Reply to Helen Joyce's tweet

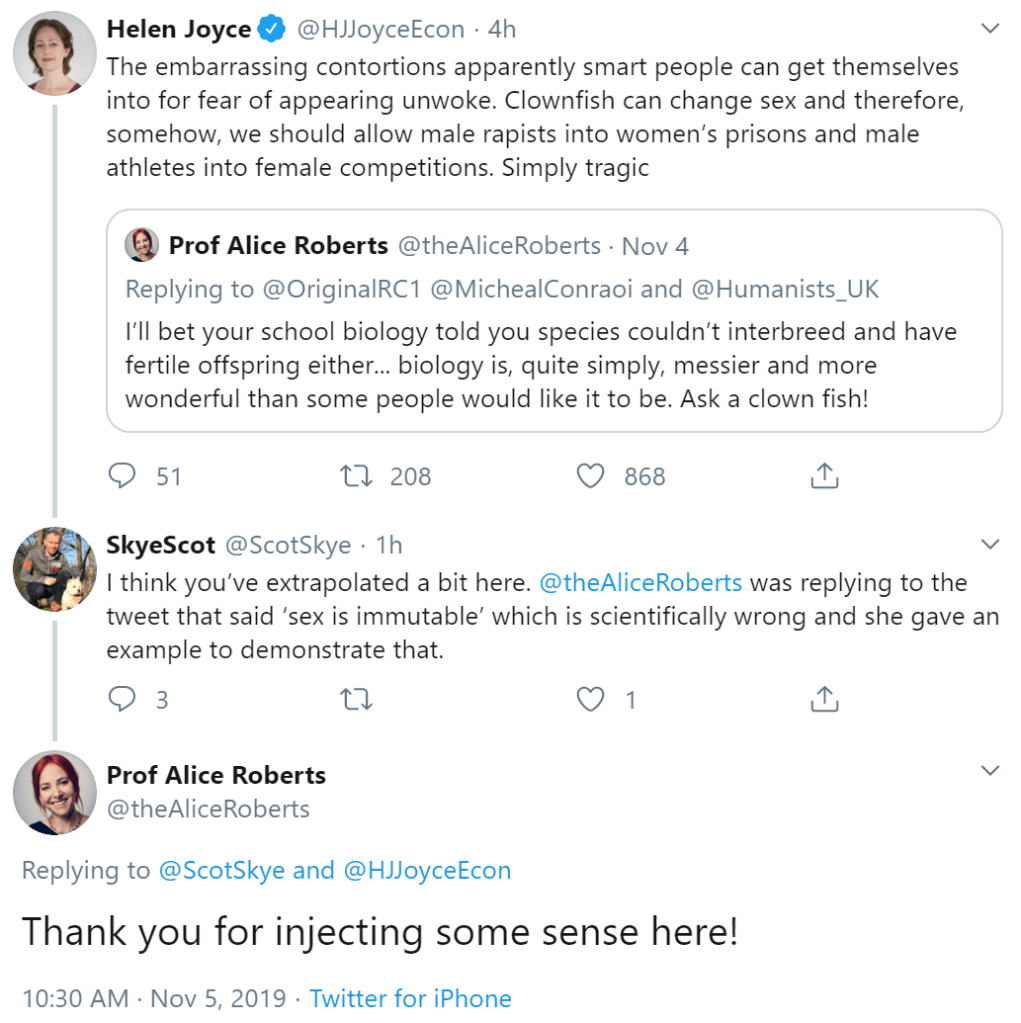tap(122, 476)
